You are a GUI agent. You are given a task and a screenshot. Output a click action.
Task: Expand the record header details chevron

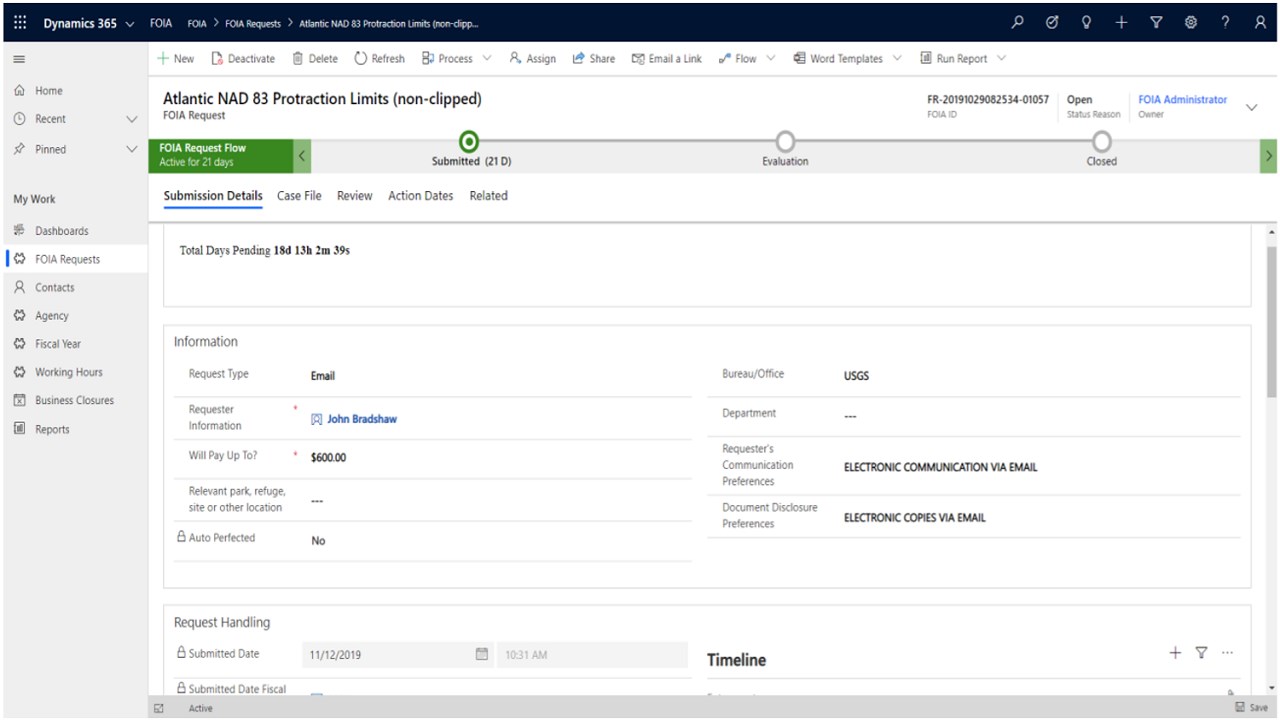coord(1251,107)
